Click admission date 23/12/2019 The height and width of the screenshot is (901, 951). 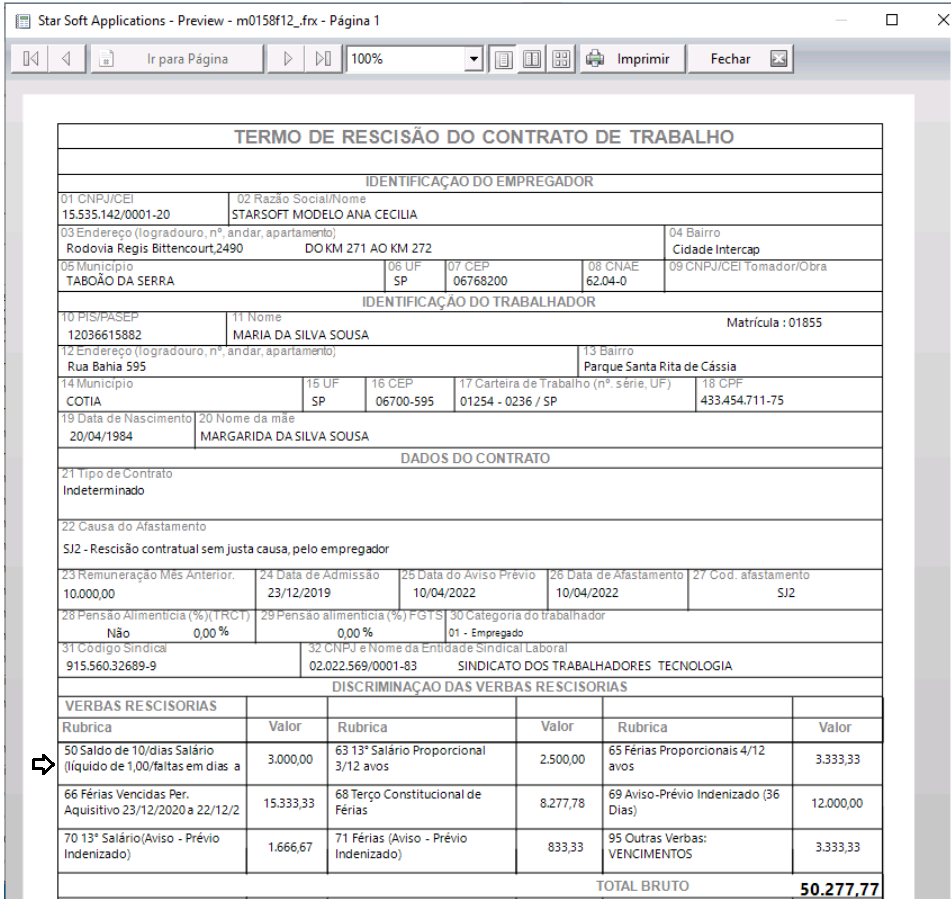[299, 593]
